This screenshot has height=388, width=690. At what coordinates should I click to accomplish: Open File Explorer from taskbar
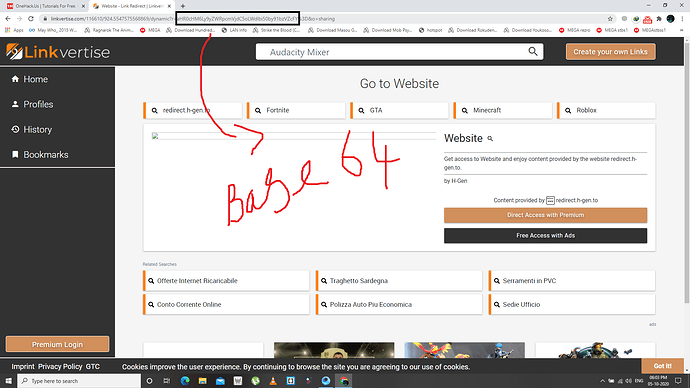202,381
